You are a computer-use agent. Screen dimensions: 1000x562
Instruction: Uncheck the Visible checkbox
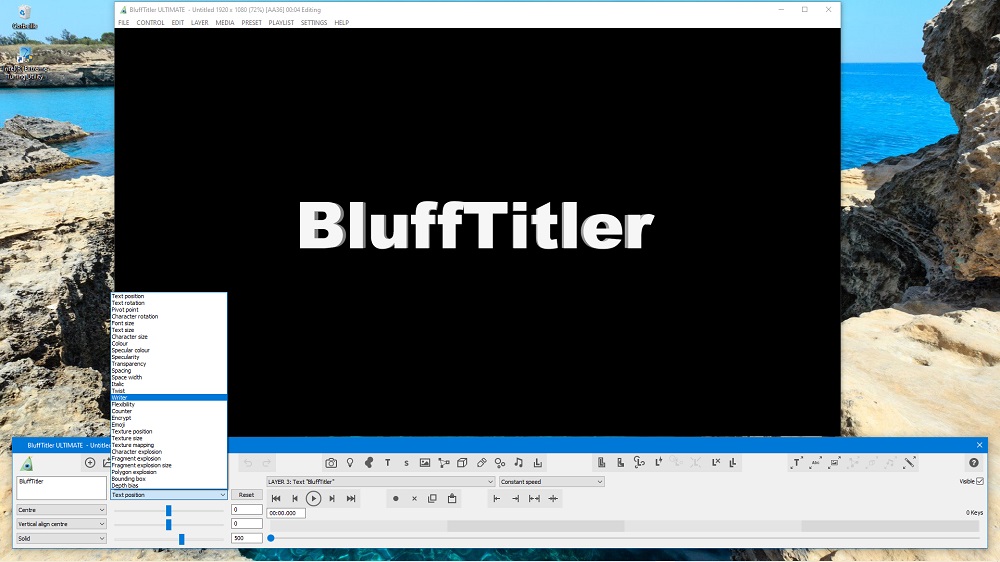click(980, 481)
